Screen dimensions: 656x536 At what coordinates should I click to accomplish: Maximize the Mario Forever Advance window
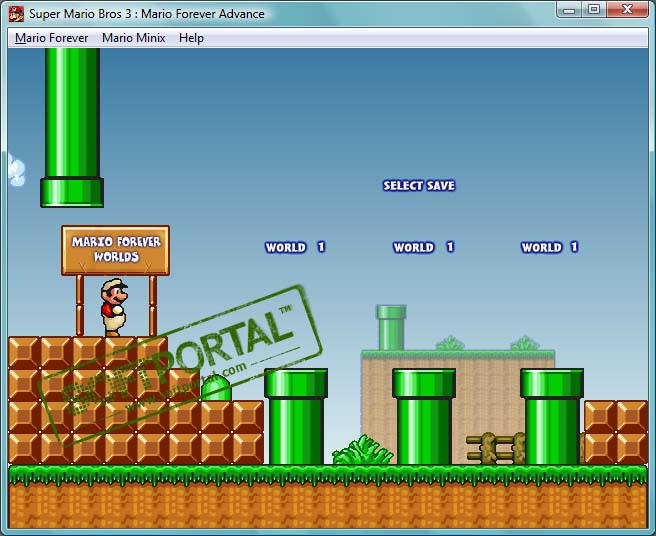593,10
